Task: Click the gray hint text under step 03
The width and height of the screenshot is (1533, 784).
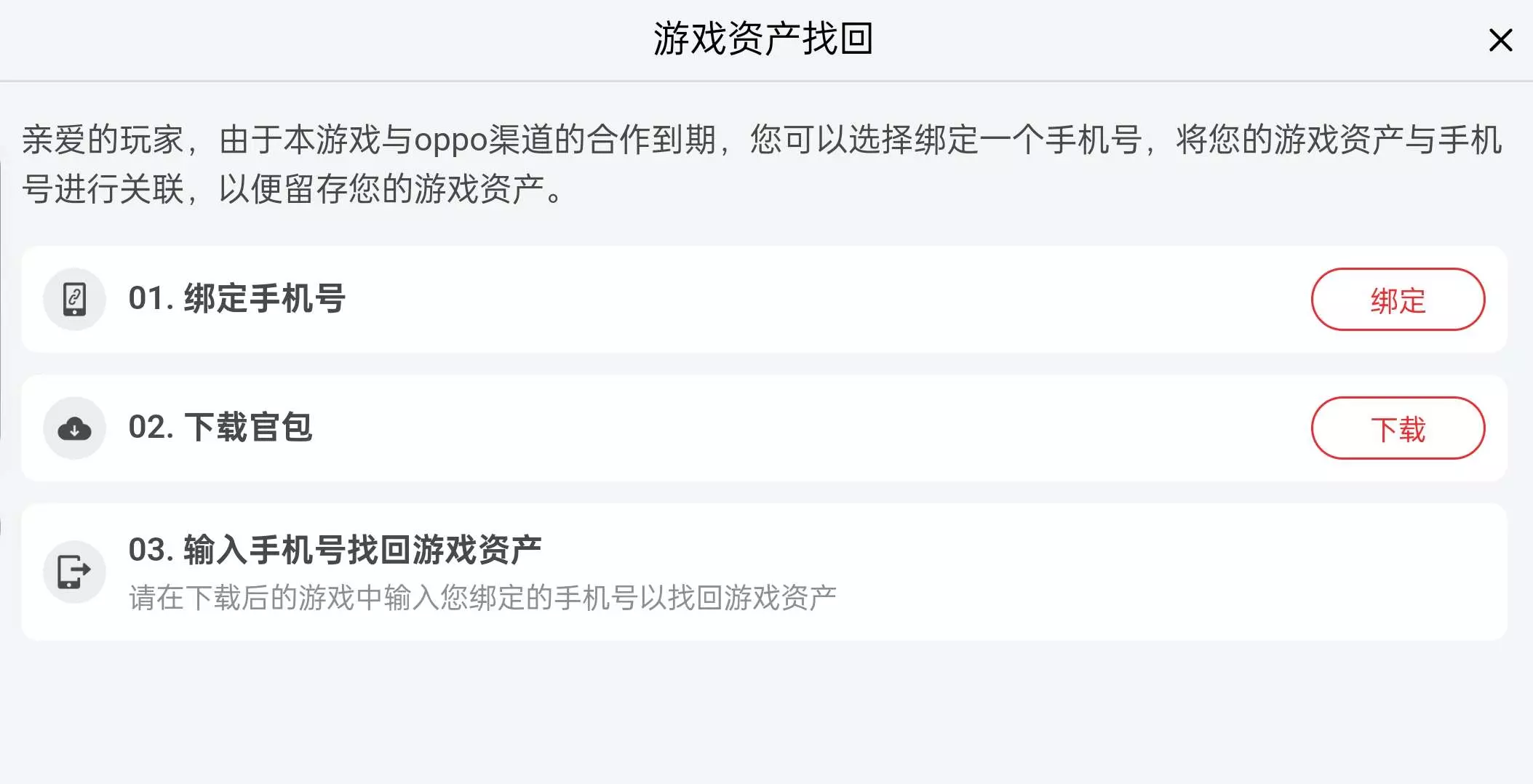Action: [x=482, y=598]
